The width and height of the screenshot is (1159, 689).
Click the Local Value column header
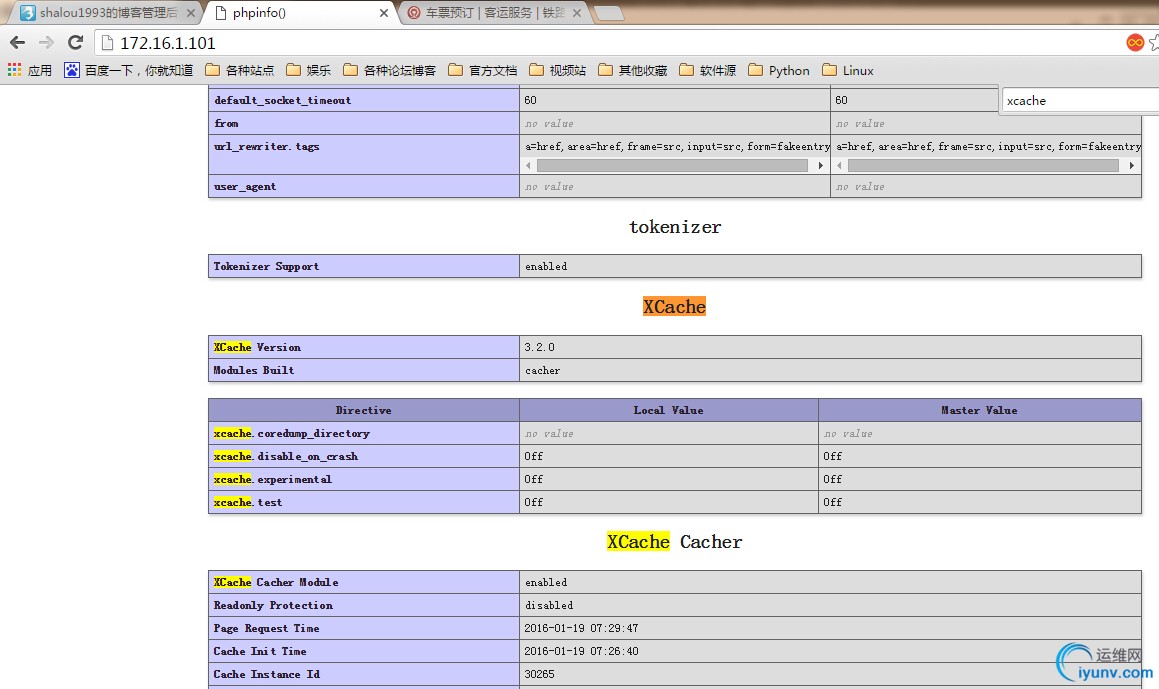tap(668, 410)
